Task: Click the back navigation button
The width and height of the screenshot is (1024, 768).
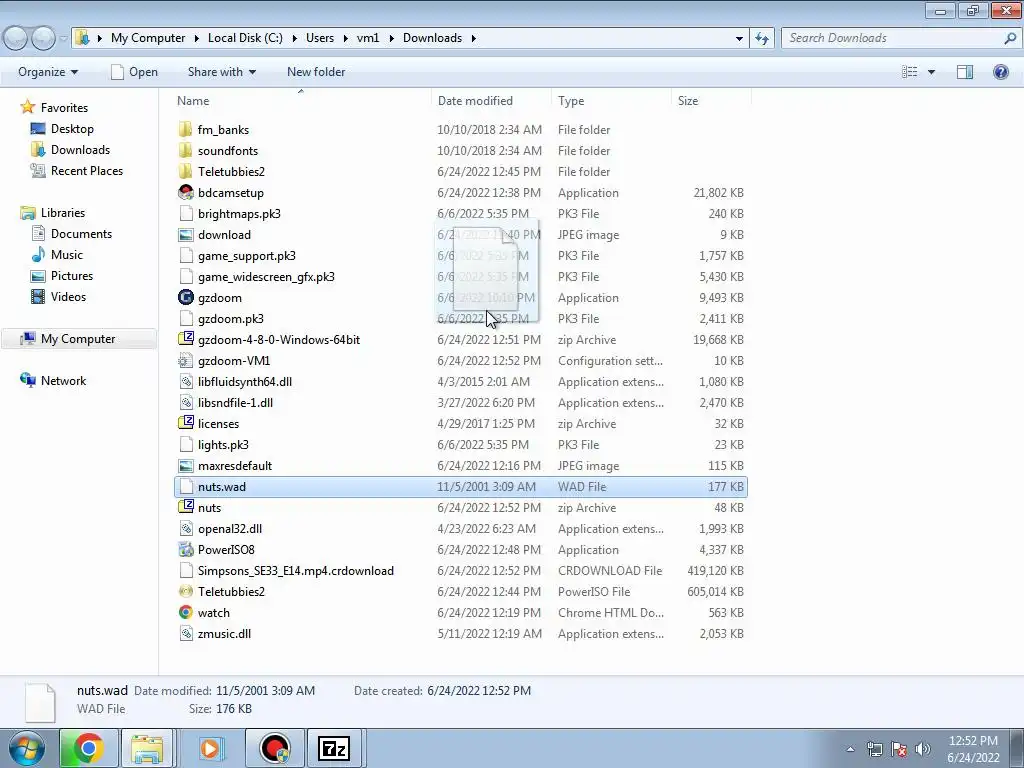Action: 16,39
